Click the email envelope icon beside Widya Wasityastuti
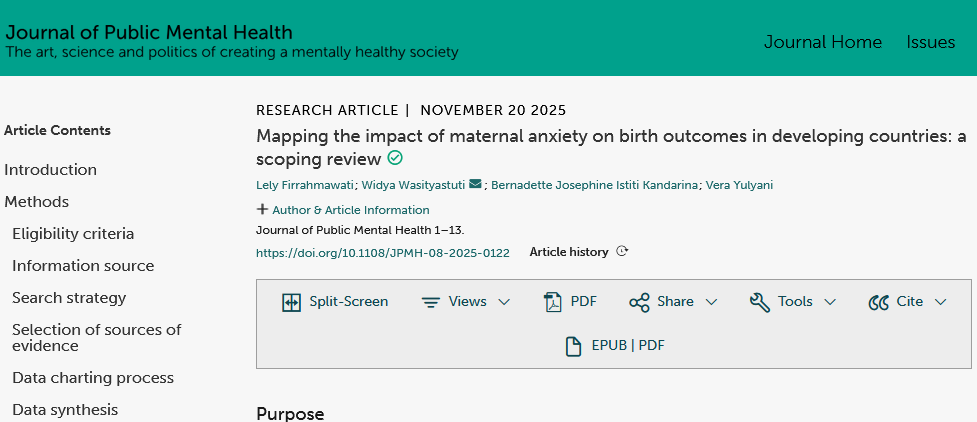The width and height of the screenshot is (977, 422). point(475,184)
